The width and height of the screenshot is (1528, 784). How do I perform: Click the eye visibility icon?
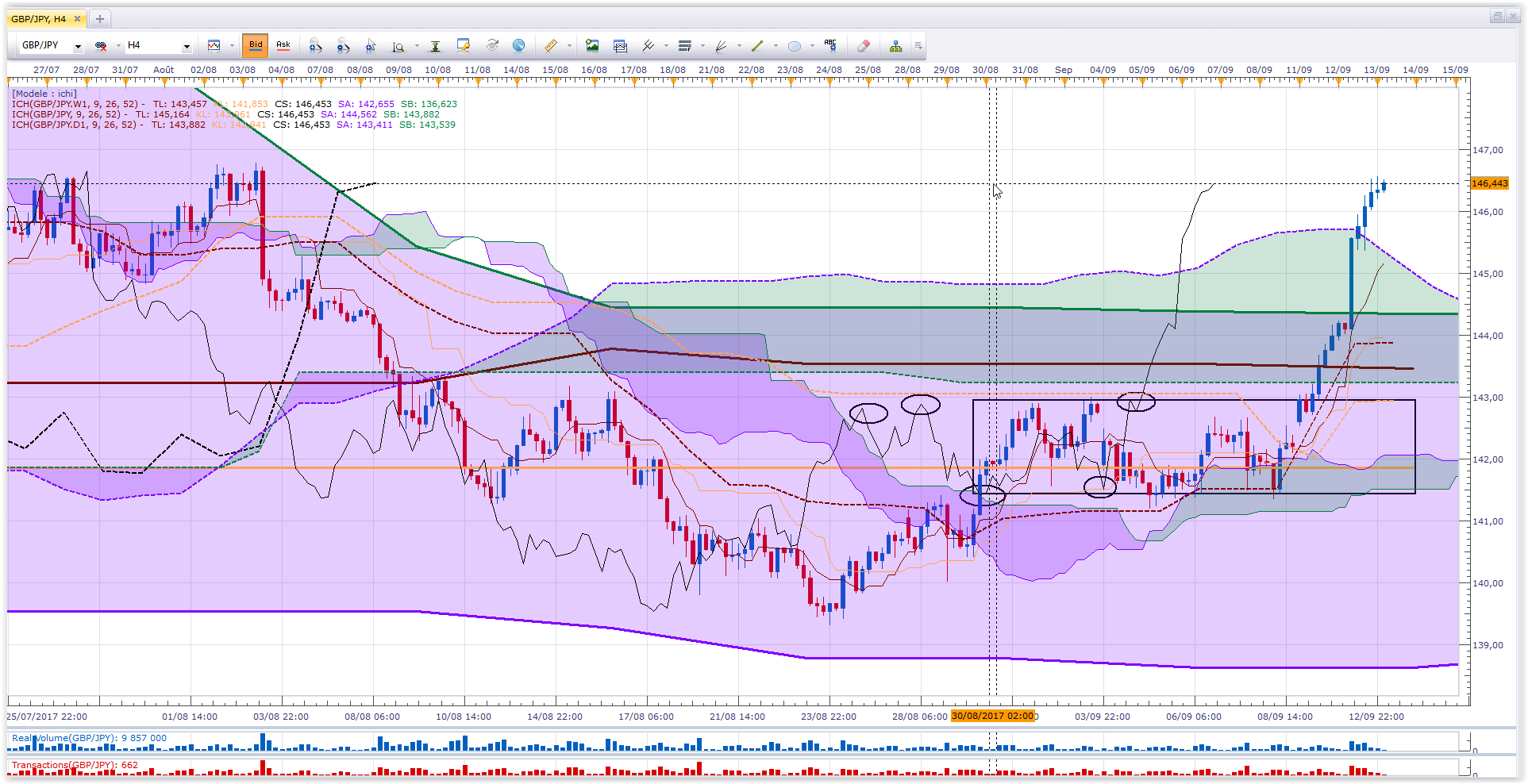(492, 46)
